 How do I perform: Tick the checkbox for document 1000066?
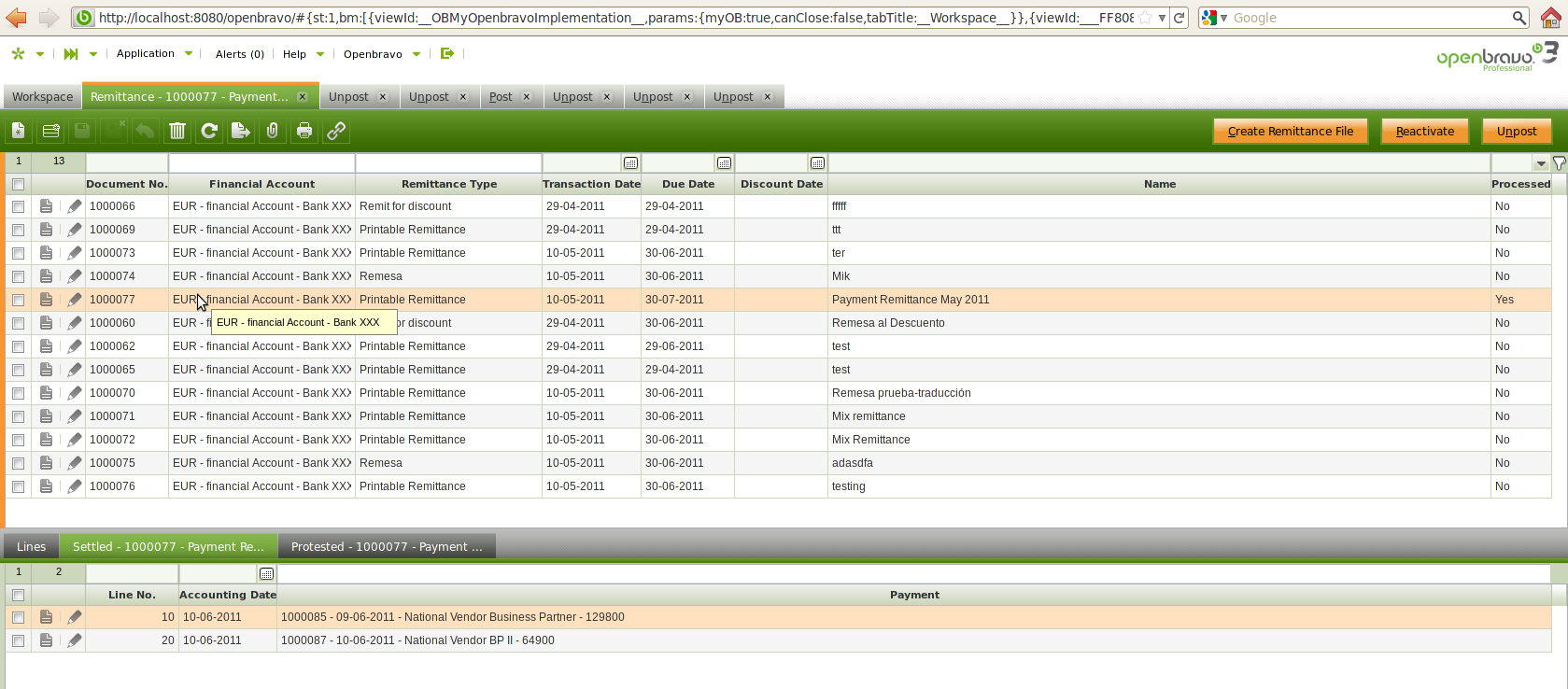tap(18, 206)
